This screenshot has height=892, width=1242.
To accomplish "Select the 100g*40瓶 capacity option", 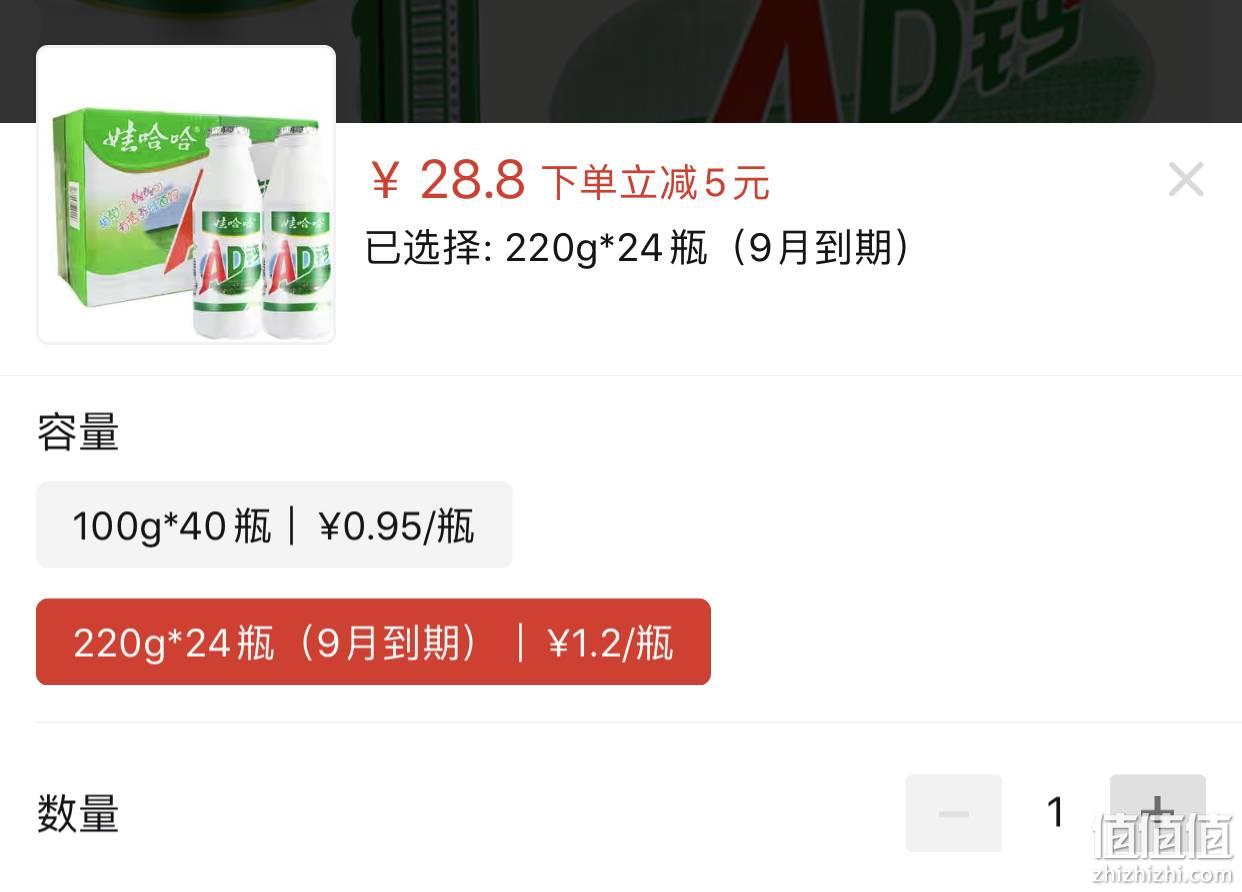I will pyautogui.click(x=274, y=525).
